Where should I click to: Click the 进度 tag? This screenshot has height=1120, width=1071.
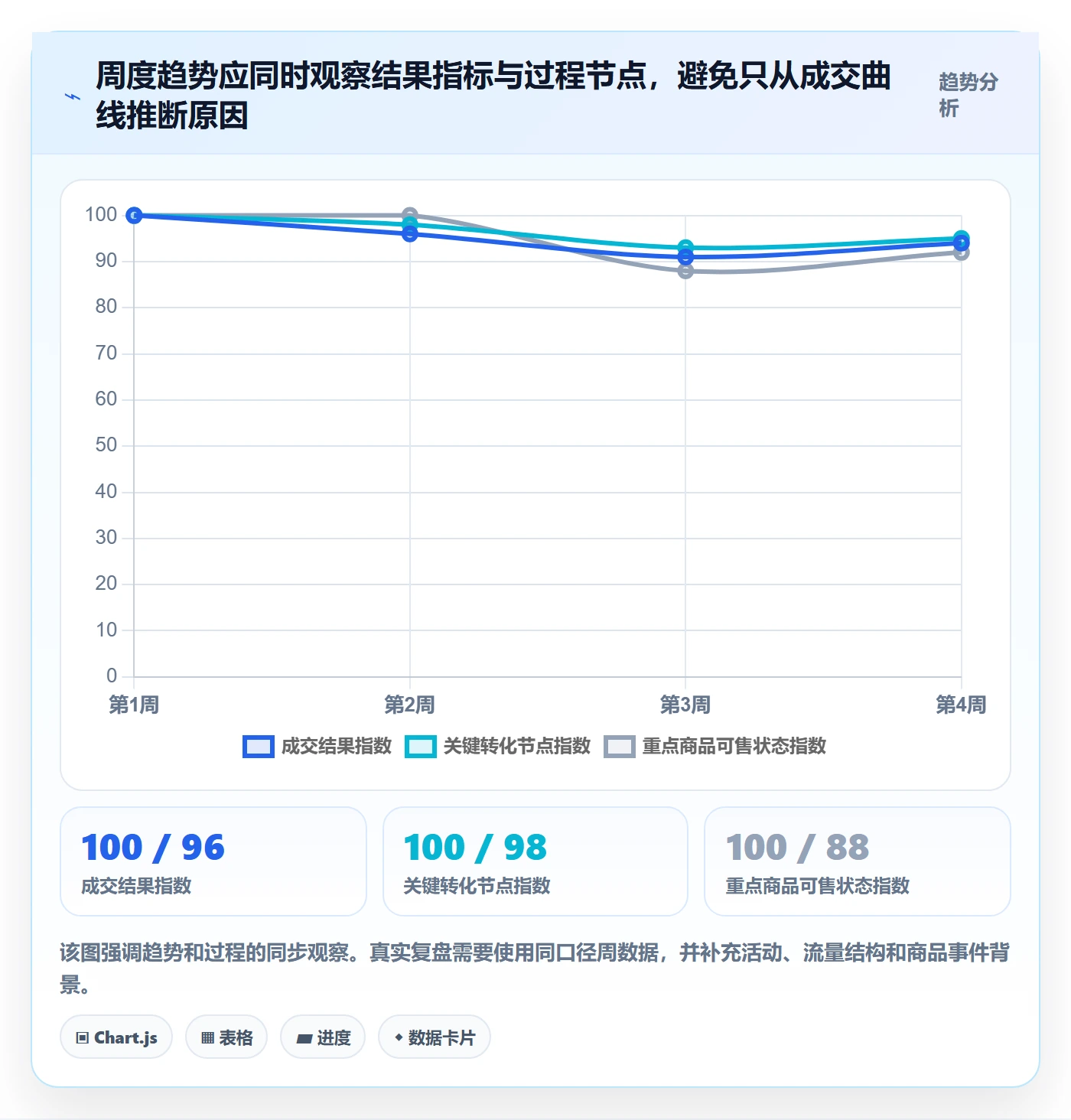coord(323,1037)
